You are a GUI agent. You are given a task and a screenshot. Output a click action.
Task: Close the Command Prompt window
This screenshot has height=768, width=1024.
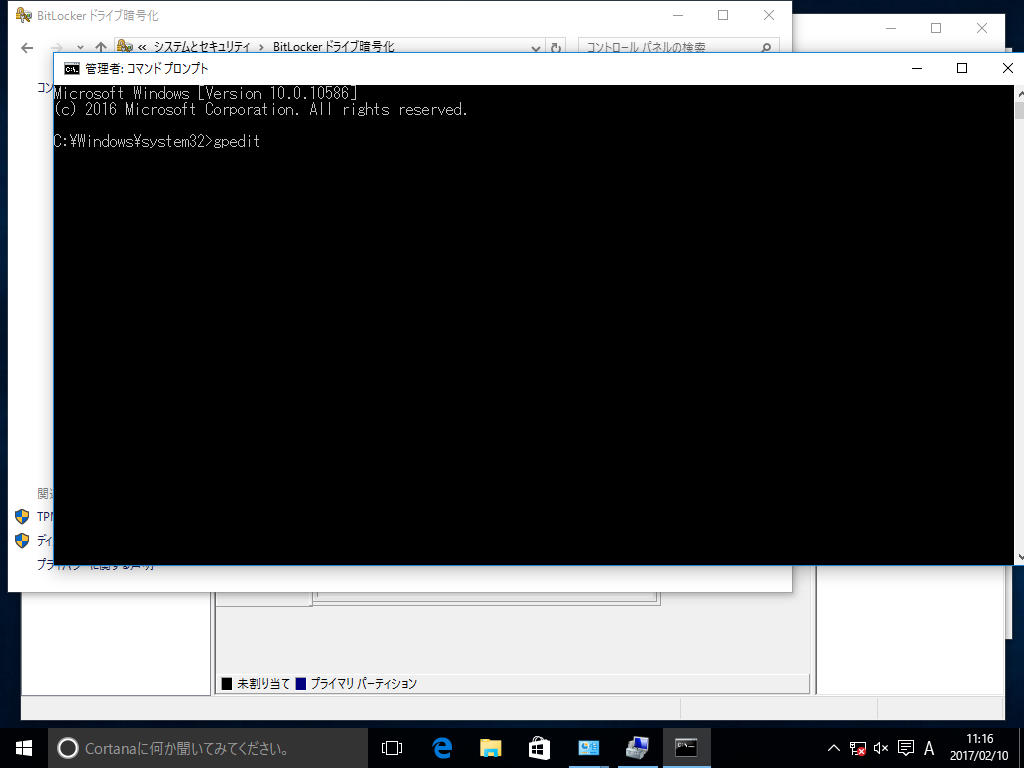(1007, 69)
